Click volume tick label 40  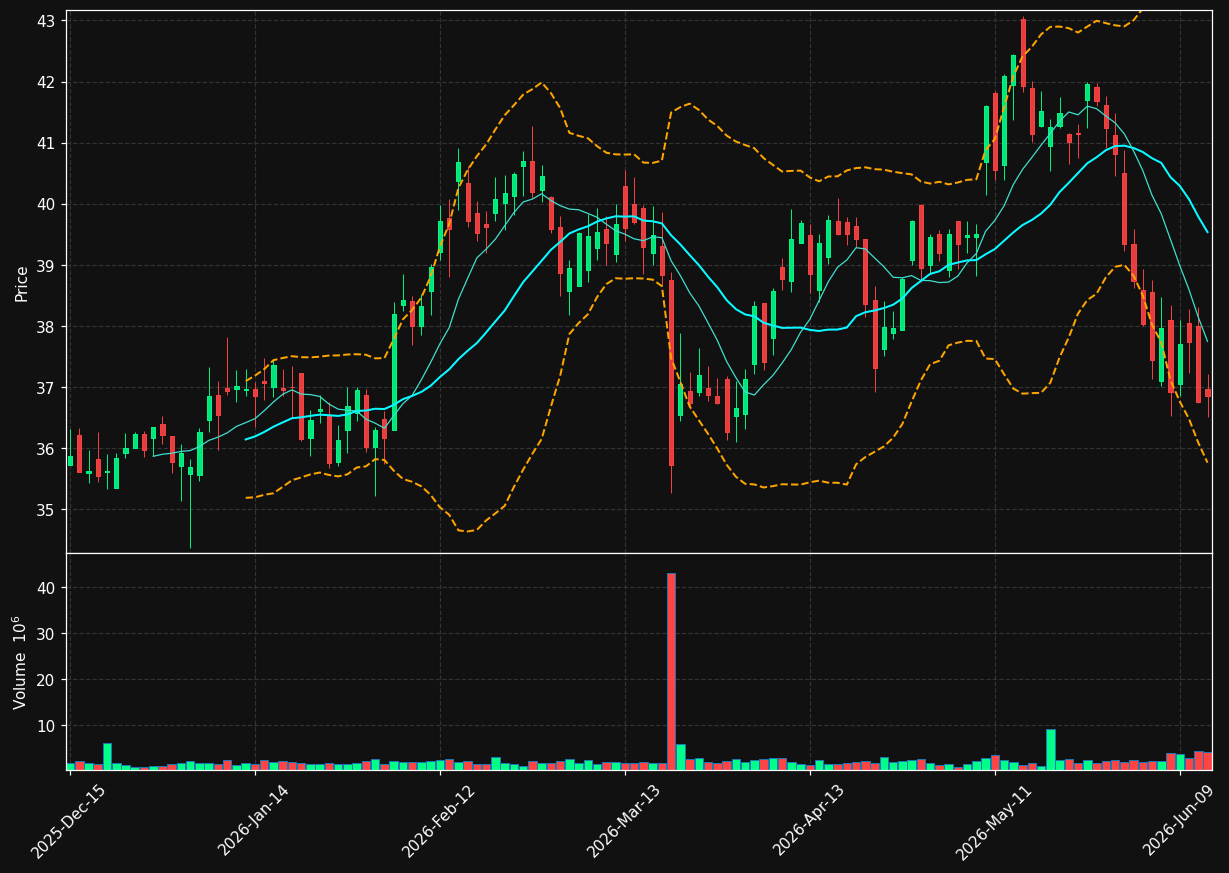pos(48,588)
